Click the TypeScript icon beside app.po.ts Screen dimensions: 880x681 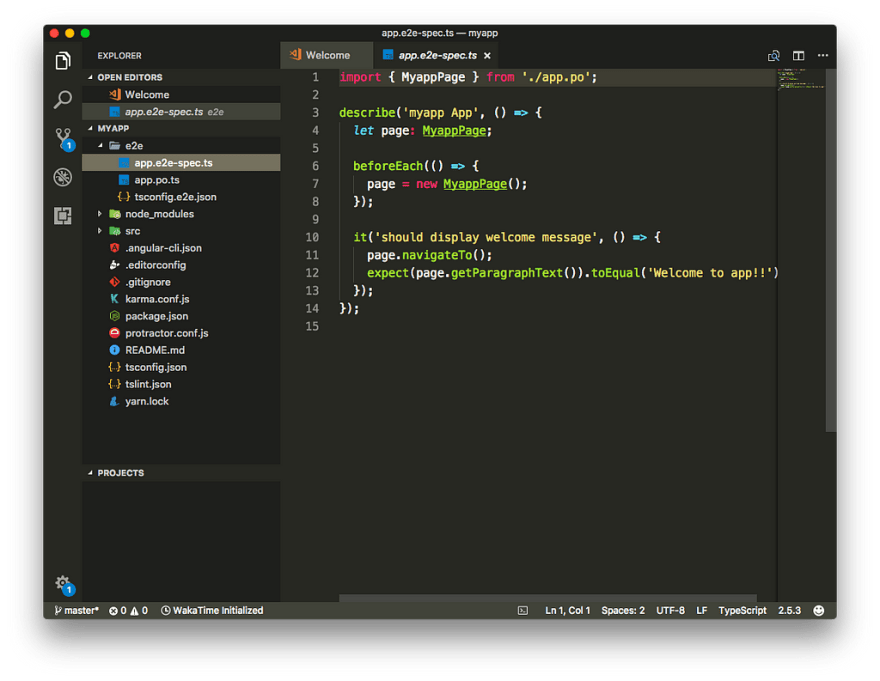pos(124,180)
